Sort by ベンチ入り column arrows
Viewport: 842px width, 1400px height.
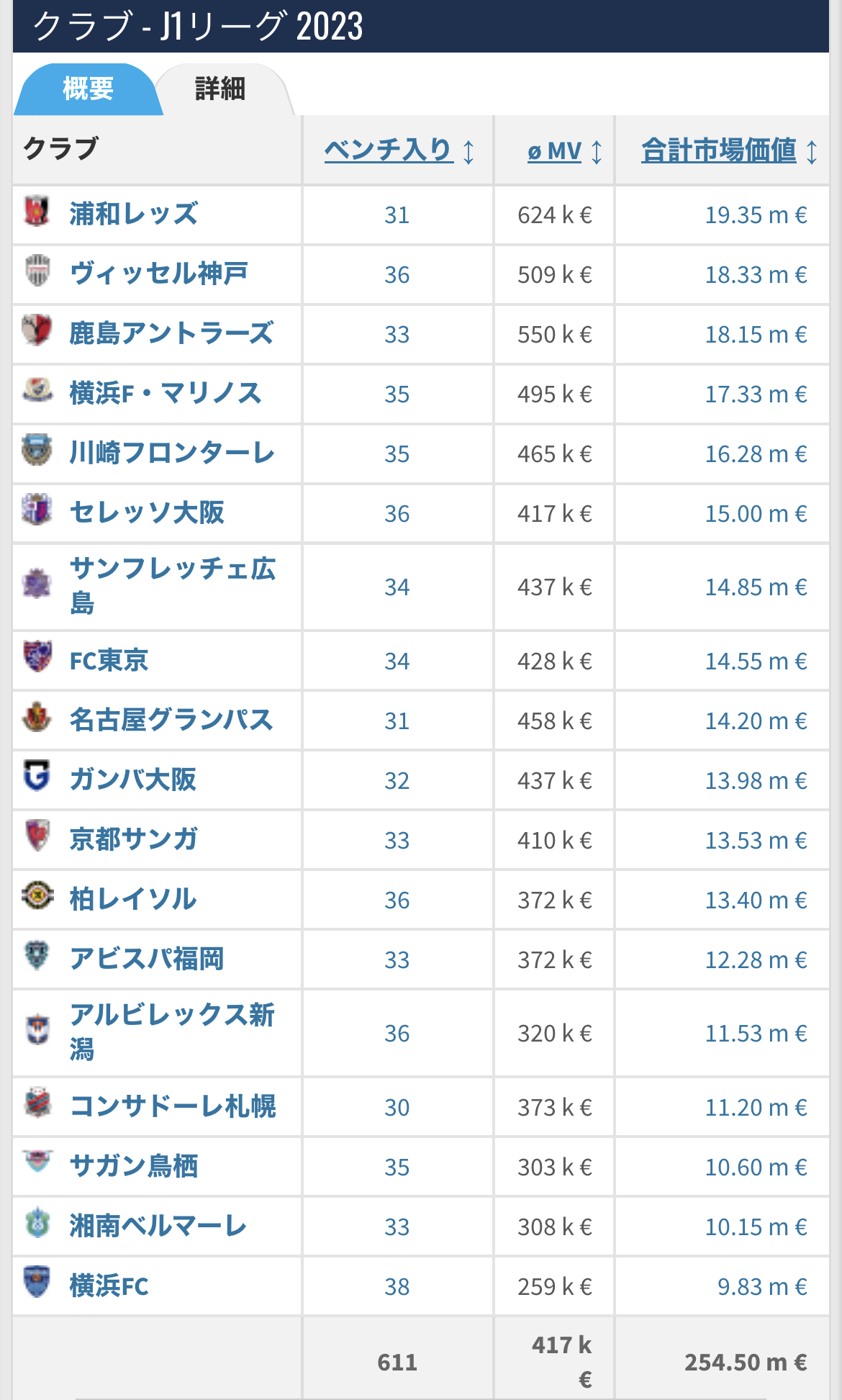[x=468, y=152]
